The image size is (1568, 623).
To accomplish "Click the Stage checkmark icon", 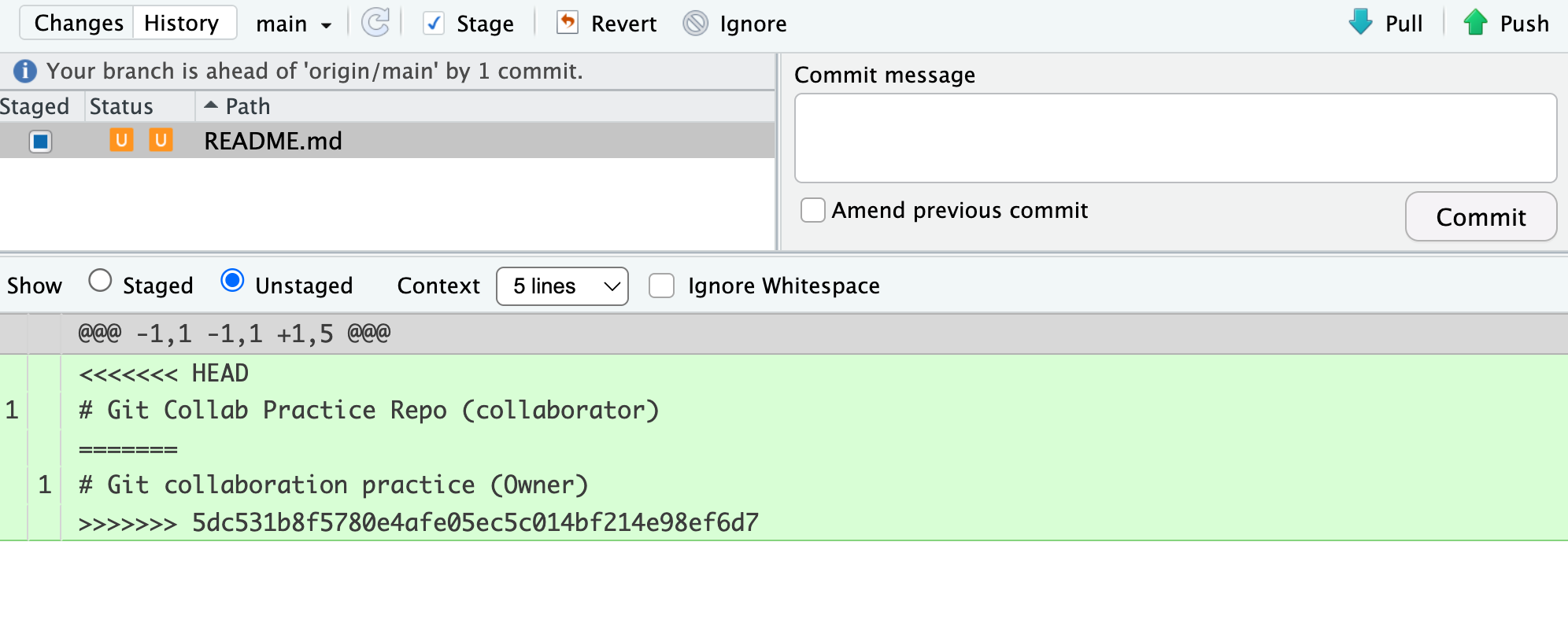I will click(x=433, y=24).
